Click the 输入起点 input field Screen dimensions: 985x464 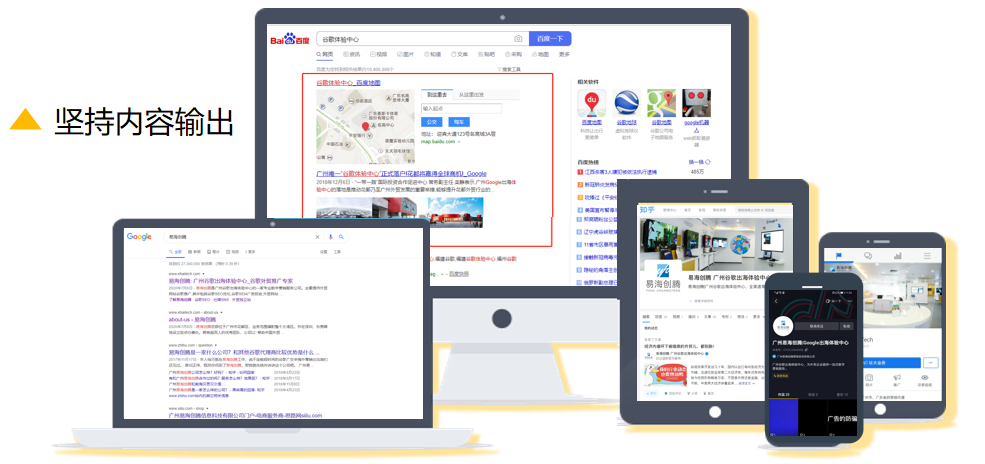pyautogui.click(x=461, y=109)
